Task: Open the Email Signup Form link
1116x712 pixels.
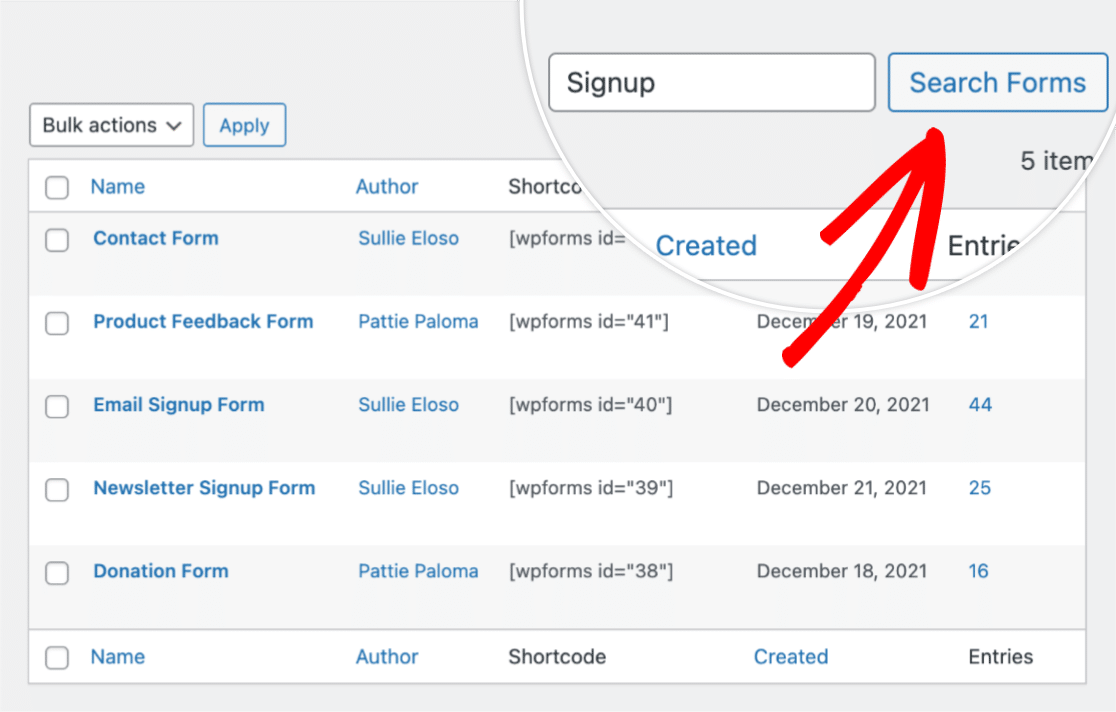Action: coord(179,405)
